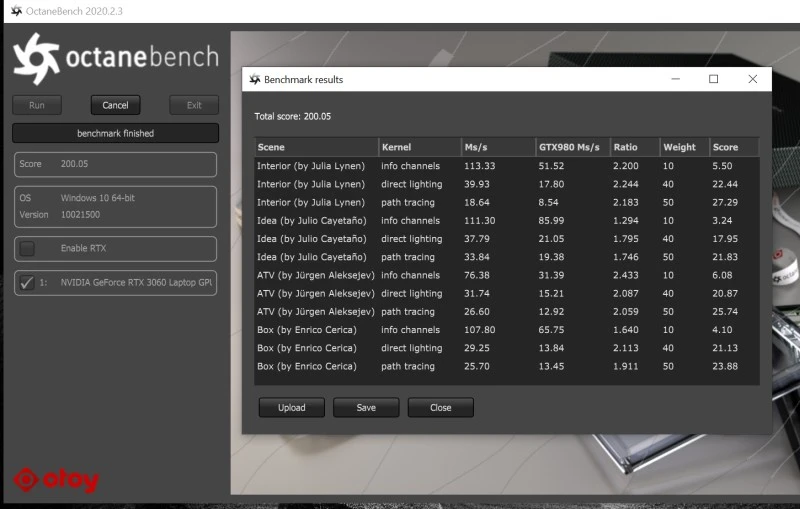
Task: Select the Interior direct lighting row
Action: pyautogui.click(x=507, y=184)
